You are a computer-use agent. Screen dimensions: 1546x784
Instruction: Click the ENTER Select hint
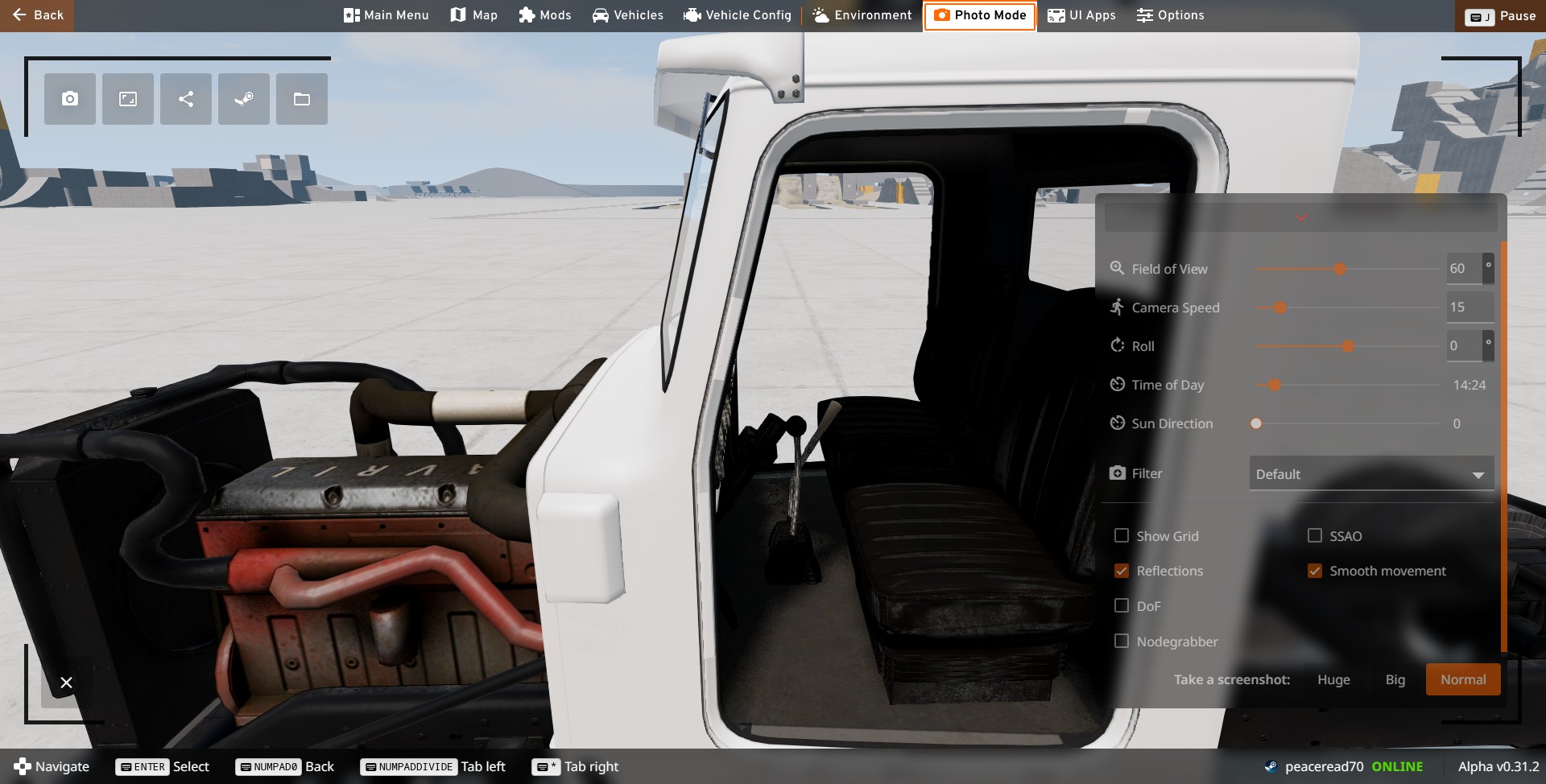[163, 766]
